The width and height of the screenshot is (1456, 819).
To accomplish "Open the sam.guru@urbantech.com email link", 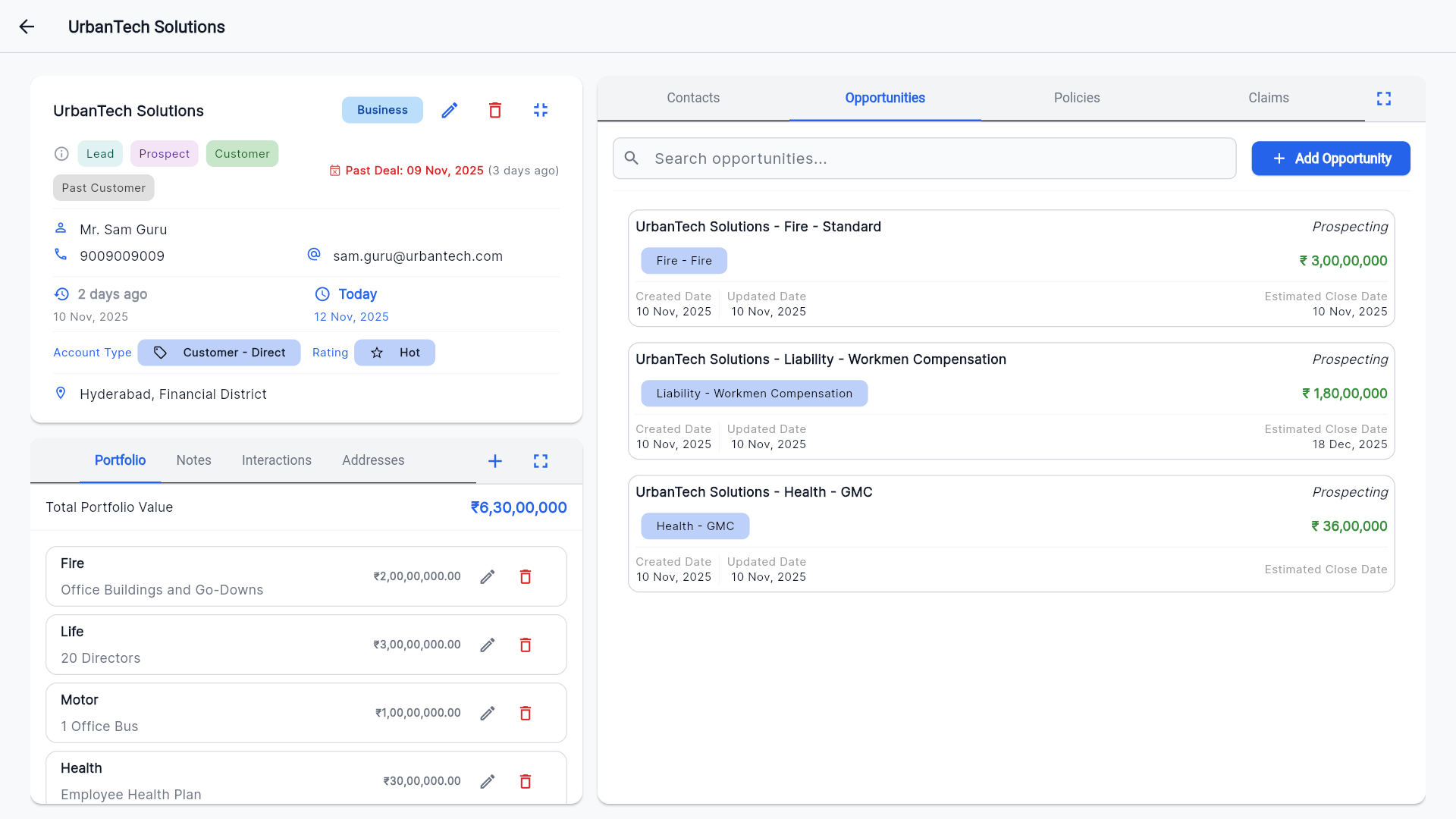I will 417,256.
